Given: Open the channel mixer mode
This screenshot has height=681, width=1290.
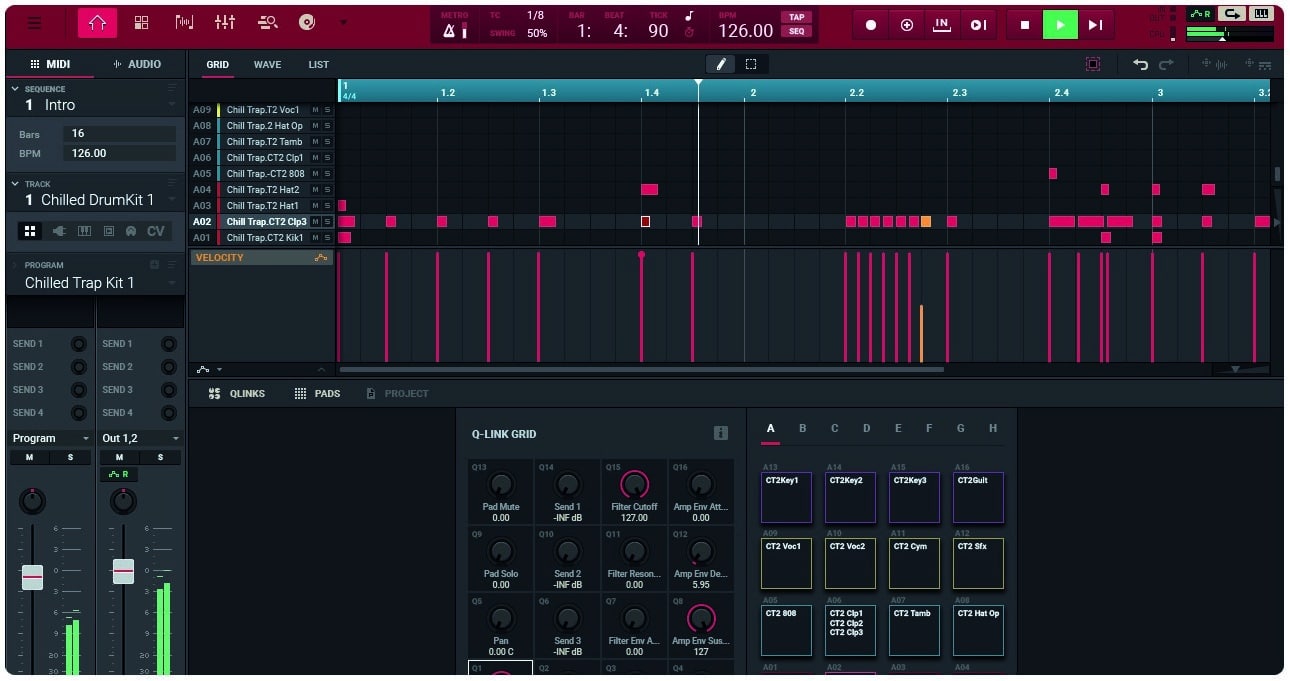Looking at the screenshot, I should [x=225, y=23].
